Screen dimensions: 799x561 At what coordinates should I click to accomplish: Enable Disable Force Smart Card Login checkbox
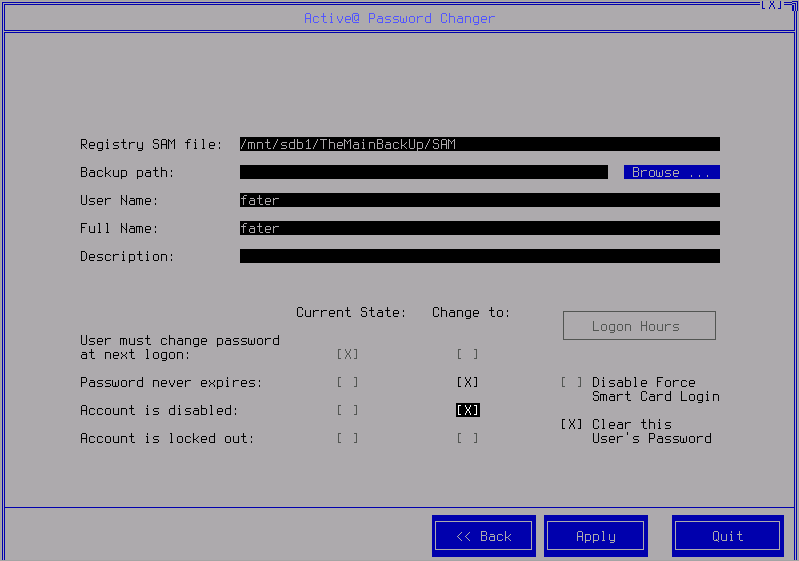(571, 382)
